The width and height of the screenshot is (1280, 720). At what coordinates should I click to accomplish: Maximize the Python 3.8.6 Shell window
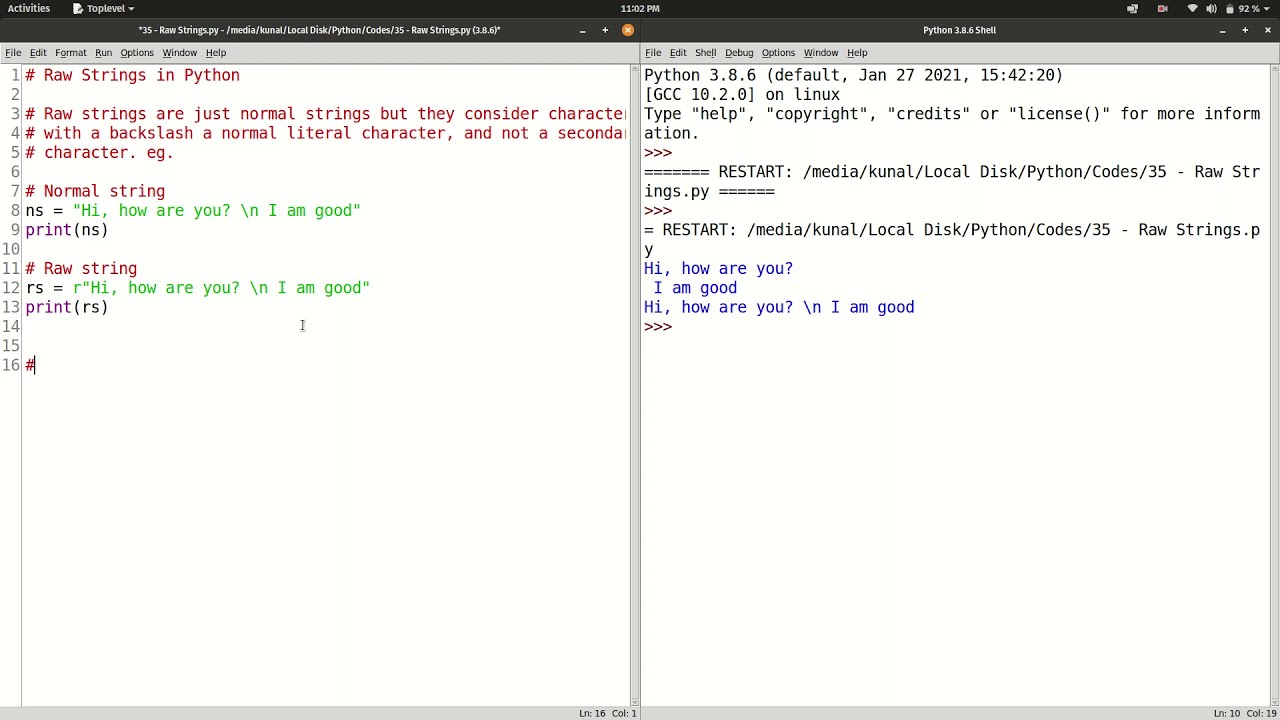(1245, 30)
